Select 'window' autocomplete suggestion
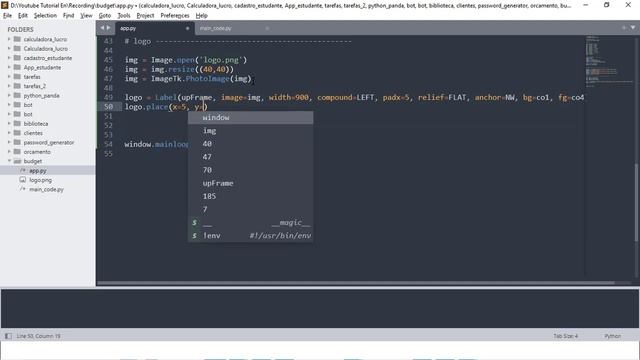Image resolution: width=640 pixels, height=360 pixels. pos(251,118)
